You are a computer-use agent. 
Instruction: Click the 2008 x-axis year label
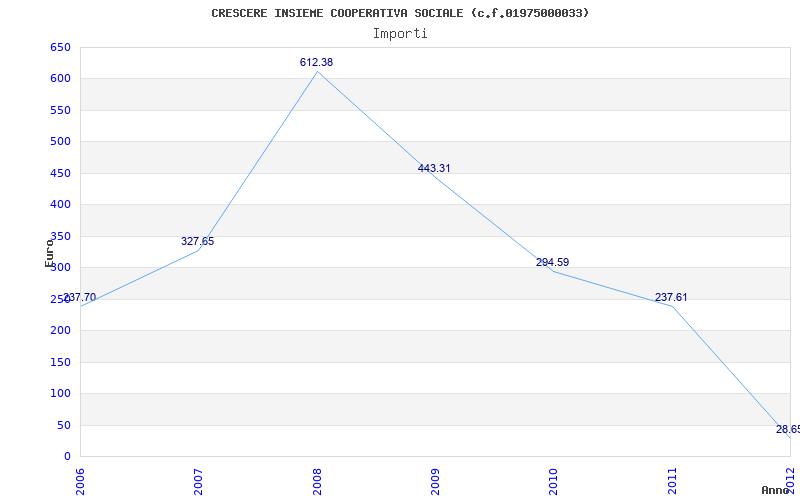click(317, 481)
